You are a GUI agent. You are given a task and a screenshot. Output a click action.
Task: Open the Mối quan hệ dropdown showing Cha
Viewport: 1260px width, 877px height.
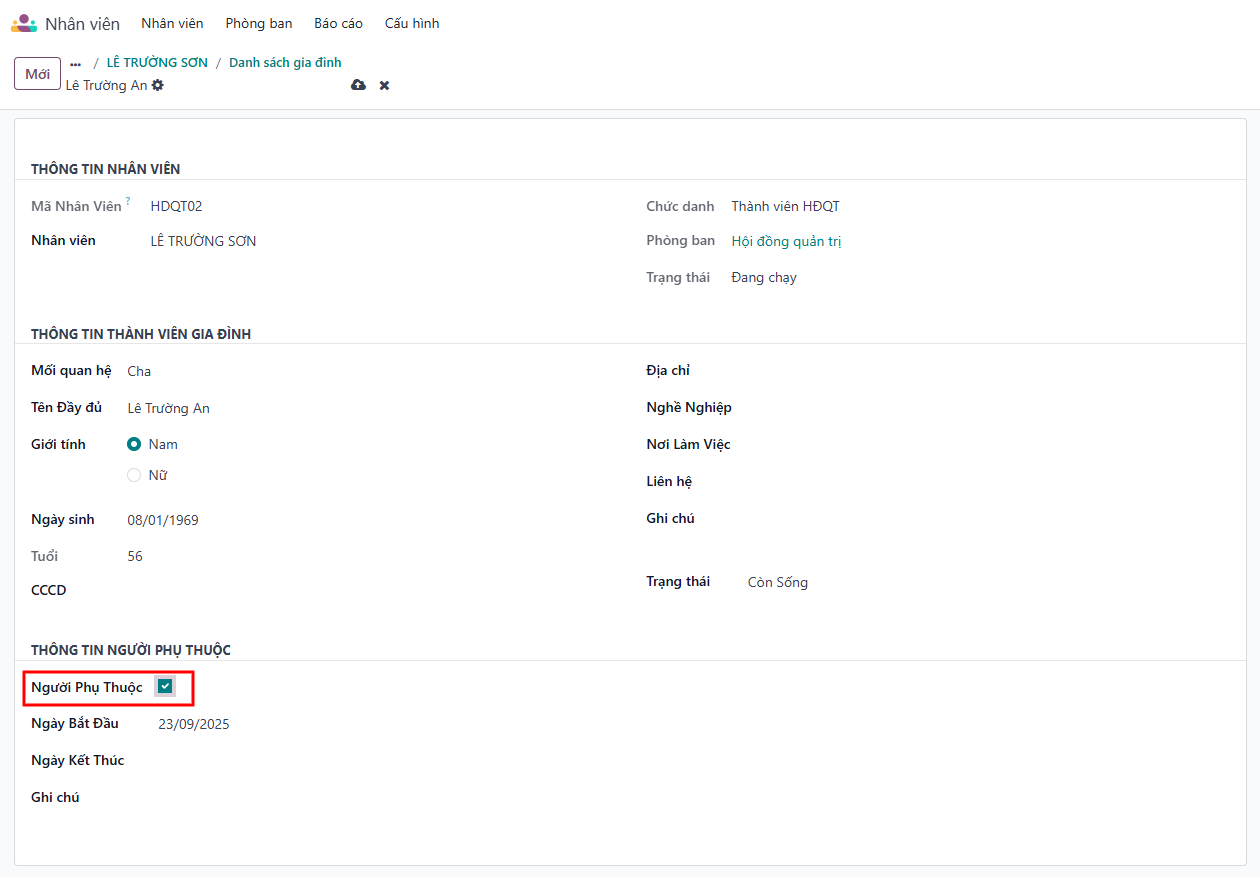point(370,371)
